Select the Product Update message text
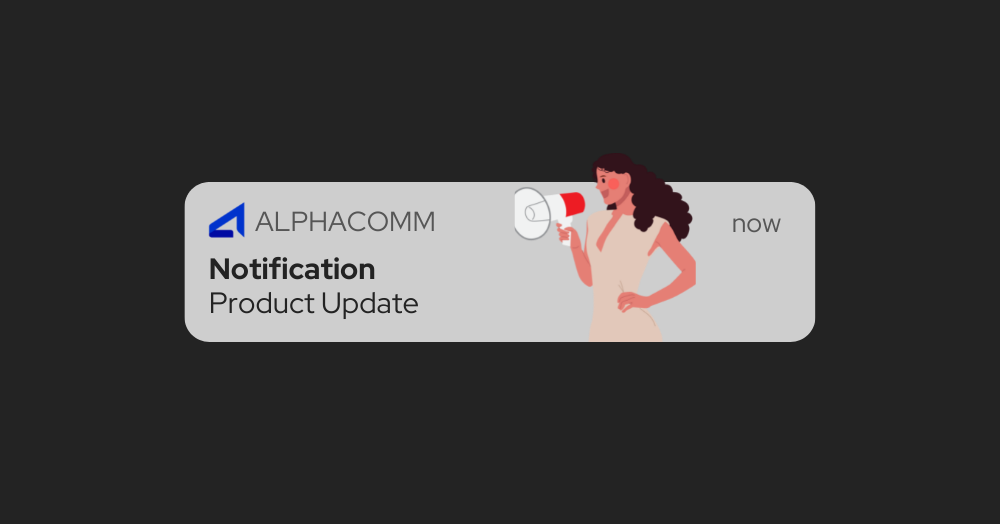The image size is (1000, 524). click(x=314, y=303)
